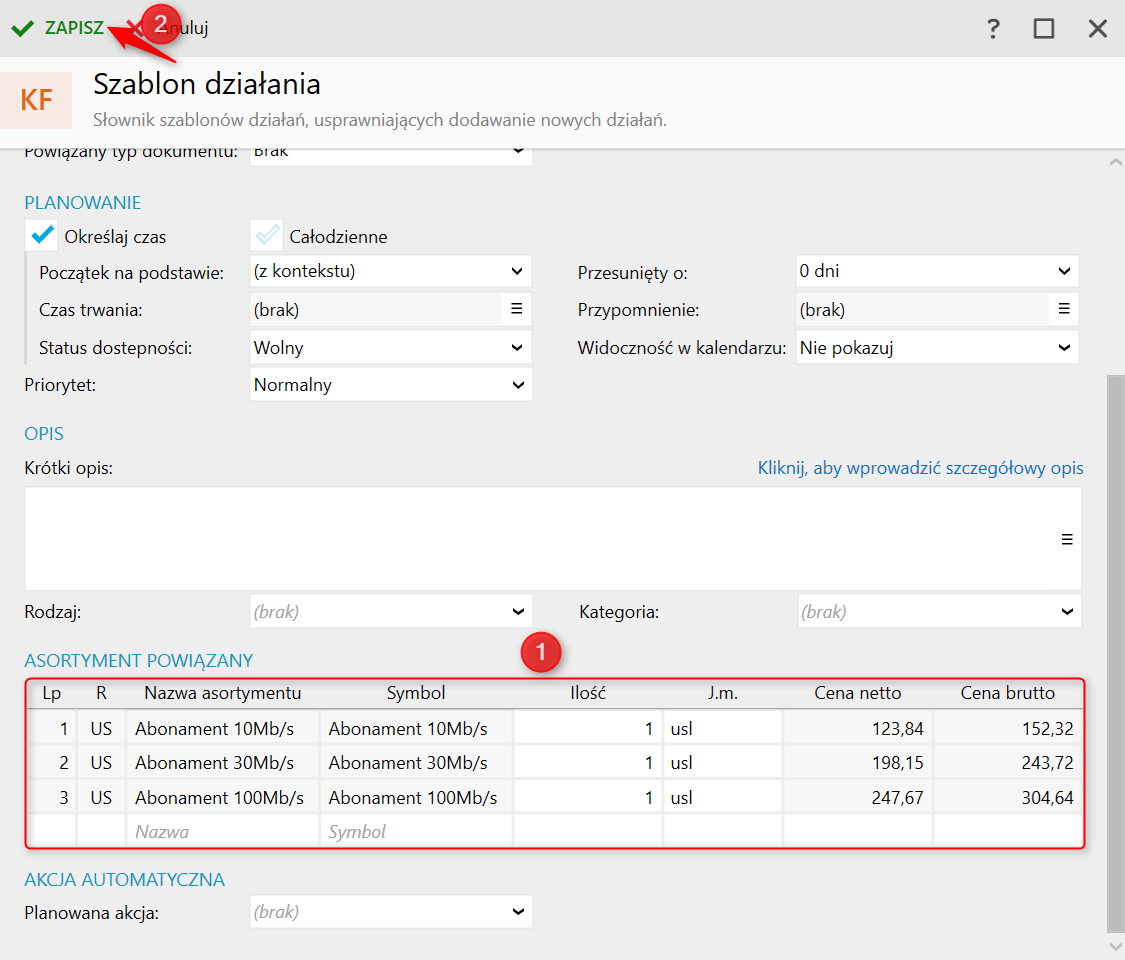Open the Czas trwania list menu icon
Screen dimensions: 1125x960
click(516, 309)
